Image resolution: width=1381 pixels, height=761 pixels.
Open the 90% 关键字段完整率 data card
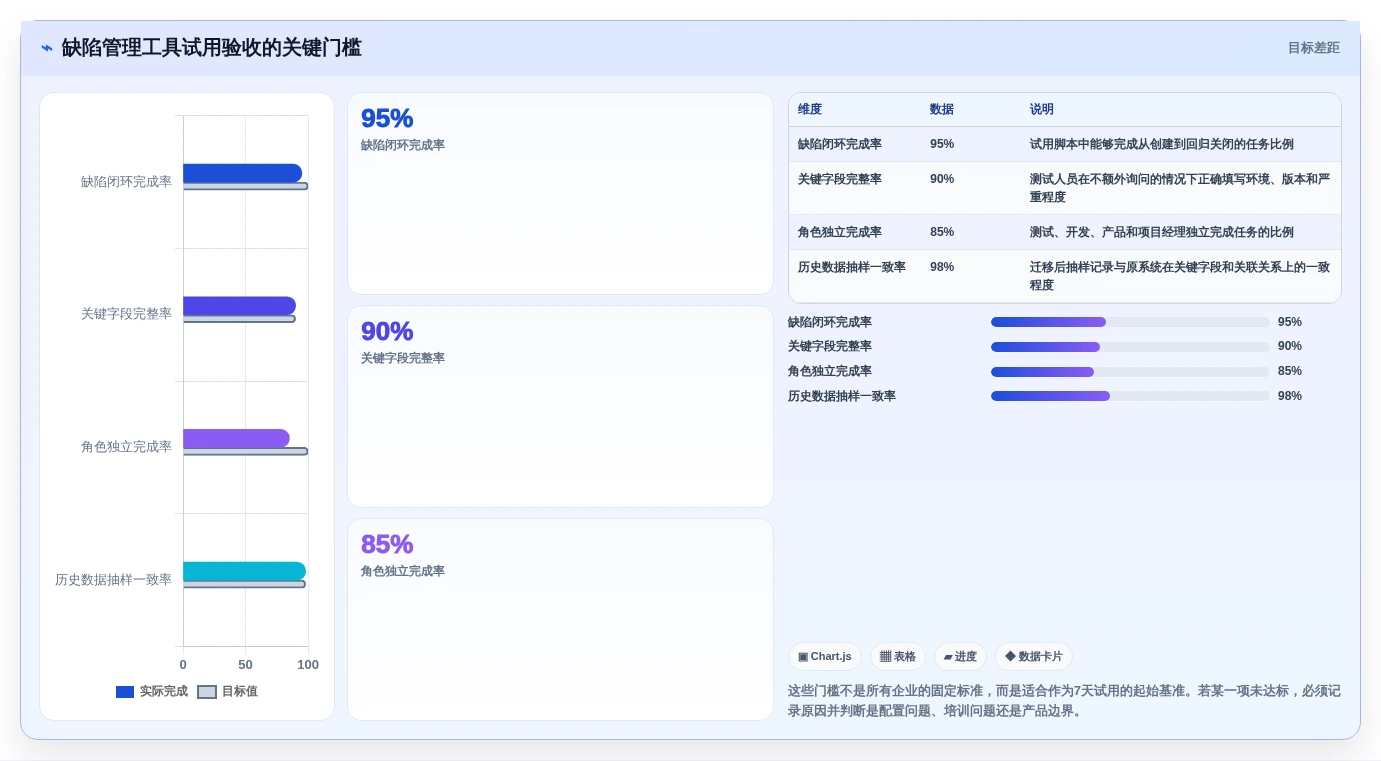[560, 407]
